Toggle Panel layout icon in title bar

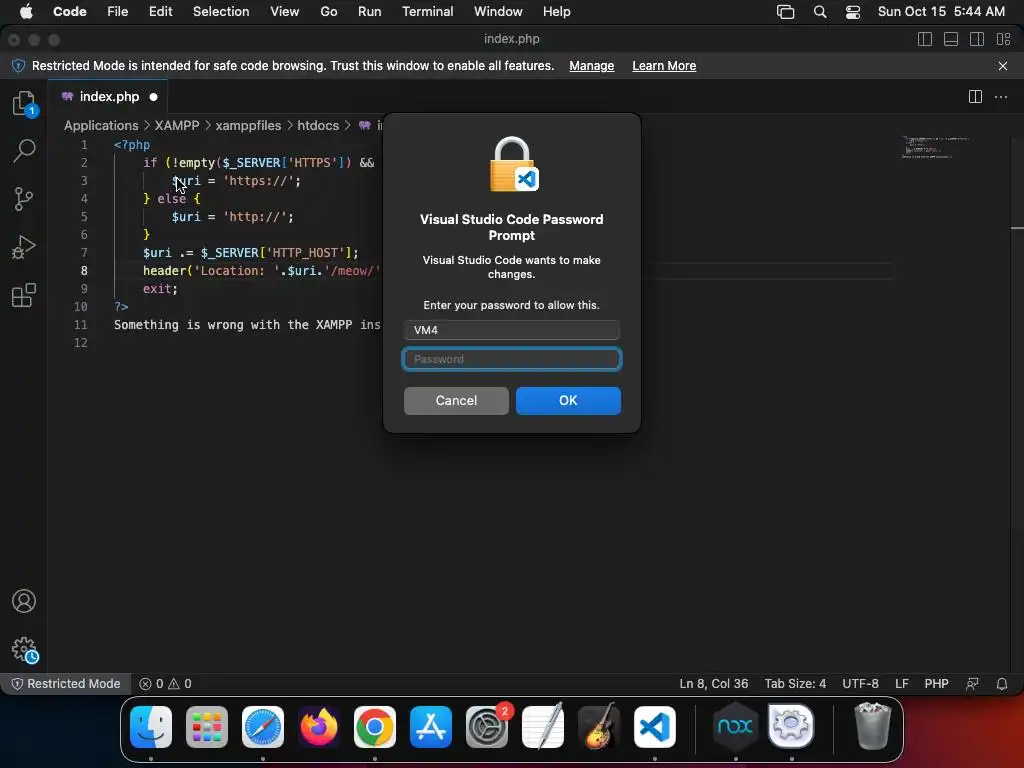pos(951,39)
